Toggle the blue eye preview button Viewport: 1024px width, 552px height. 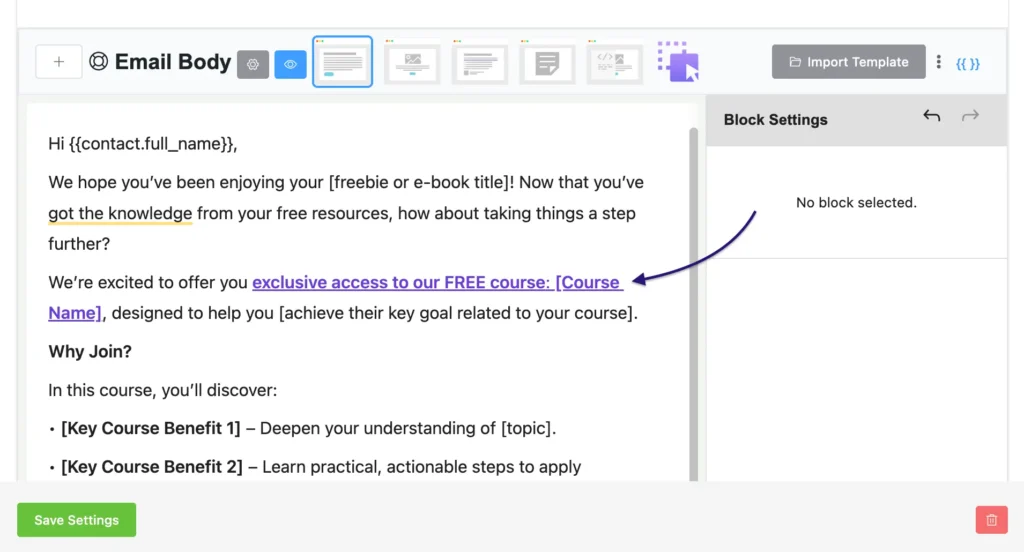[x=291, y=64]
